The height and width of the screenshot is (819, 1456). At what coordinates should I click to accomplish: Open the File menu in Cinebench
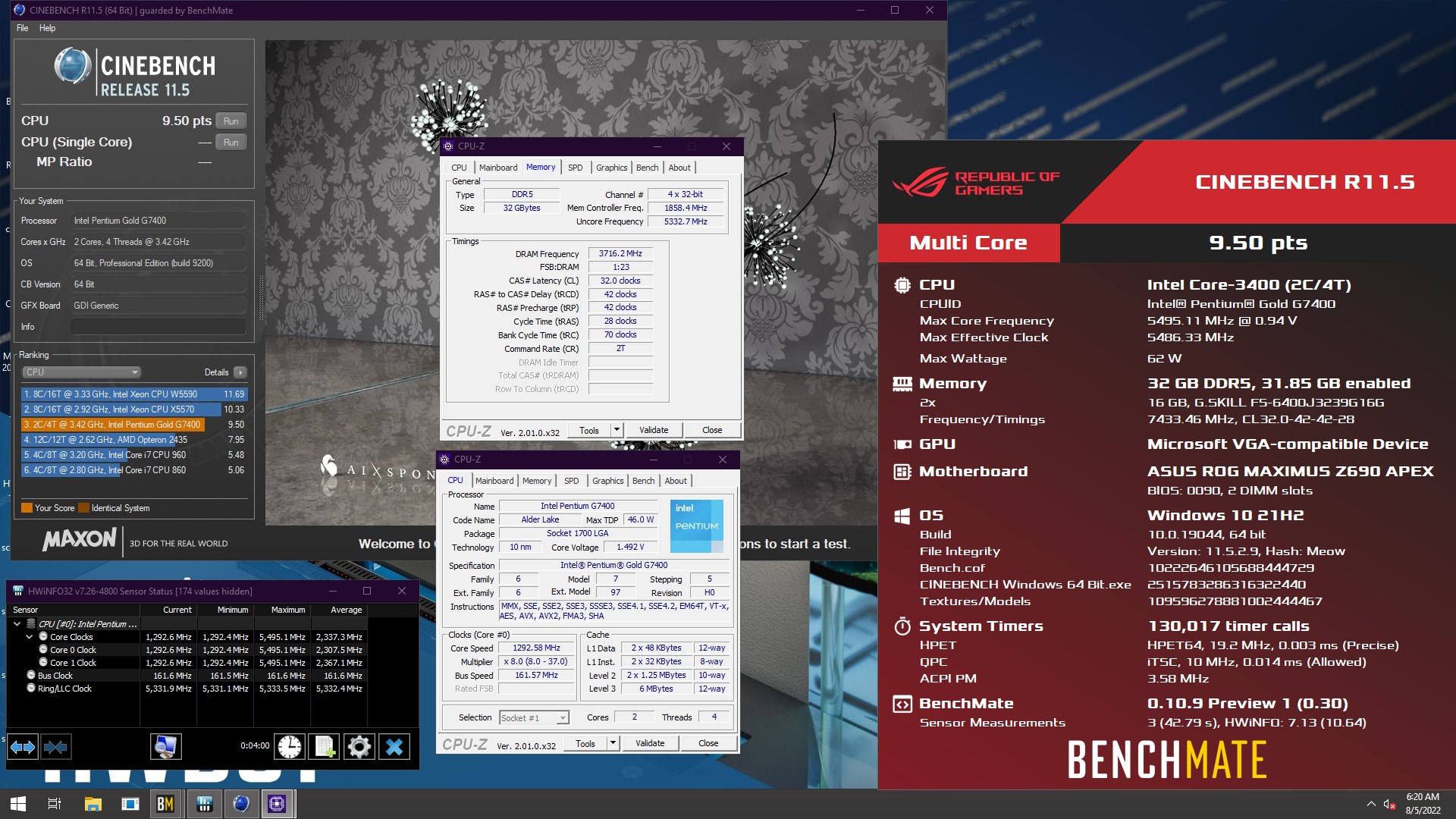(23, 28)
